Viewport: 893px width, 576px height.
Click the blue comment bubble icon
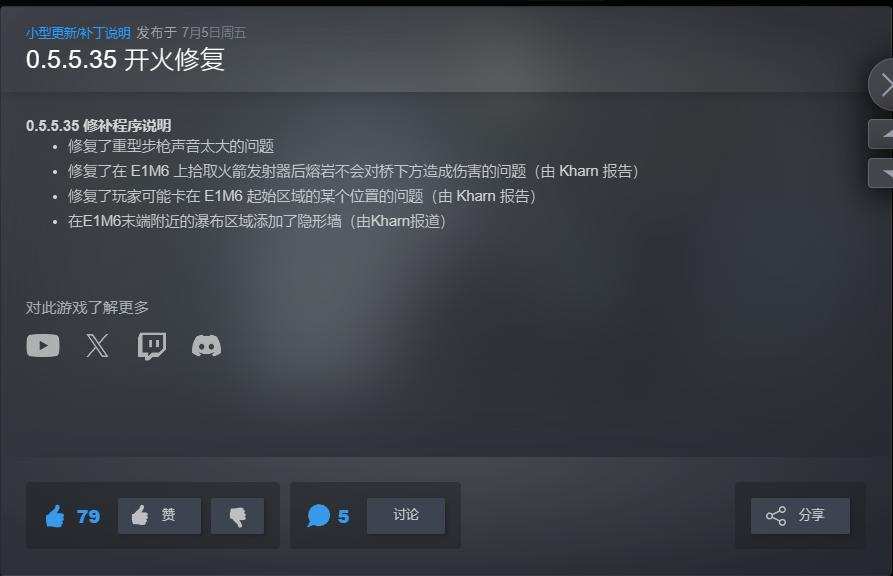coord(318,516)
